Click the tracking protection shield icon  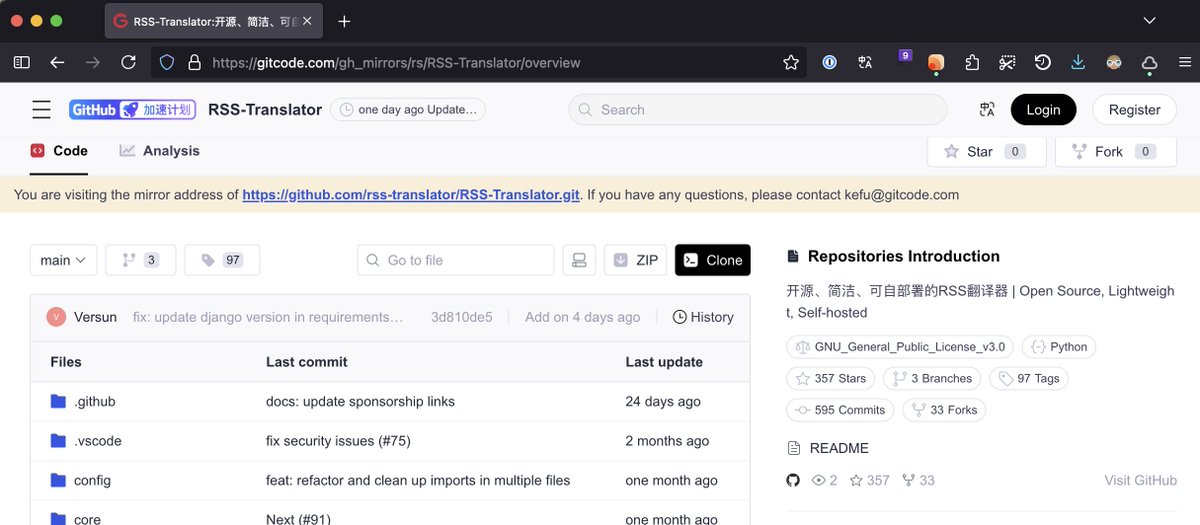(167, 62)
